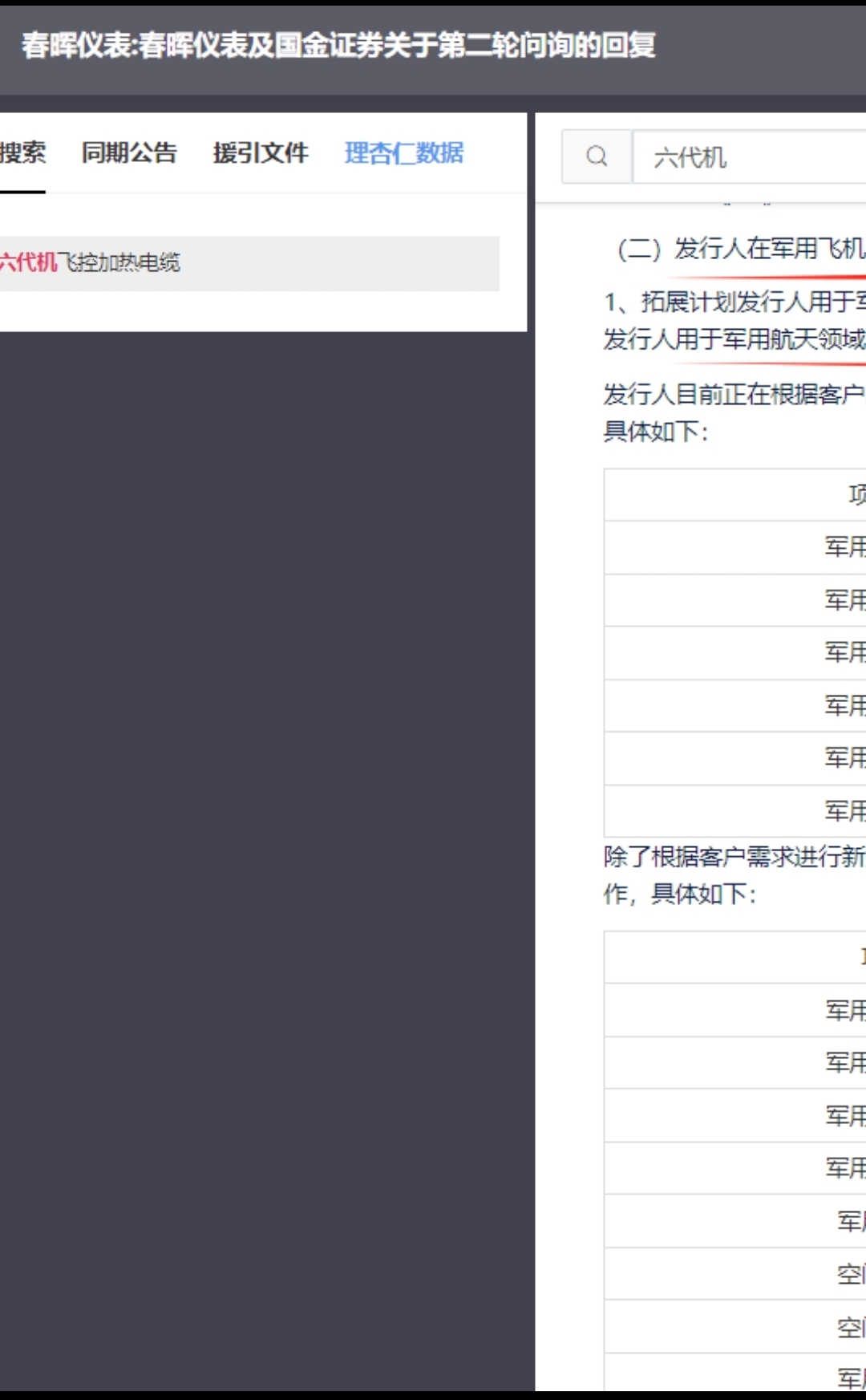Click paragraph starting 1、拓展计划发行人用于

734,302
